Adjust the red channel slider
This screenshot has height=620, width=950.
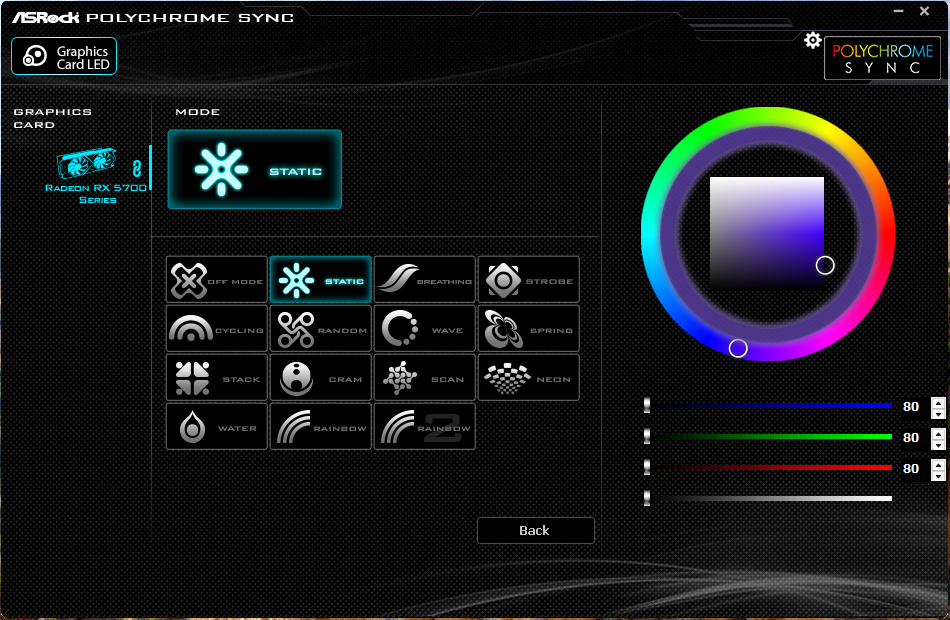point(768,467)
